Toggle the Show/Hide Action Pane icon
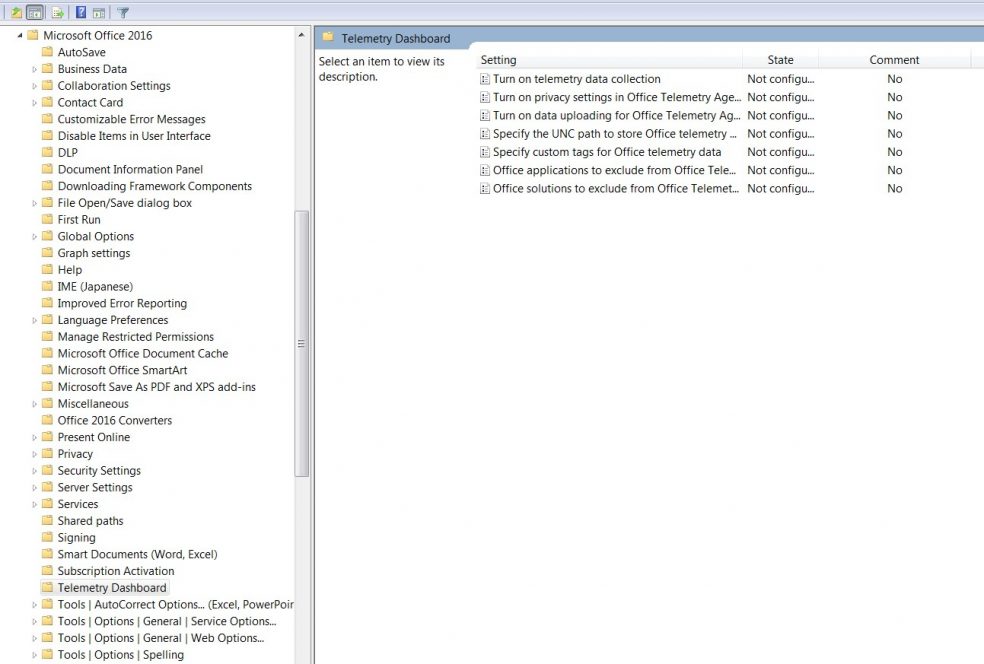Viewport: 984px width, 664px height. pyautogui.click(x=99, y=13)
